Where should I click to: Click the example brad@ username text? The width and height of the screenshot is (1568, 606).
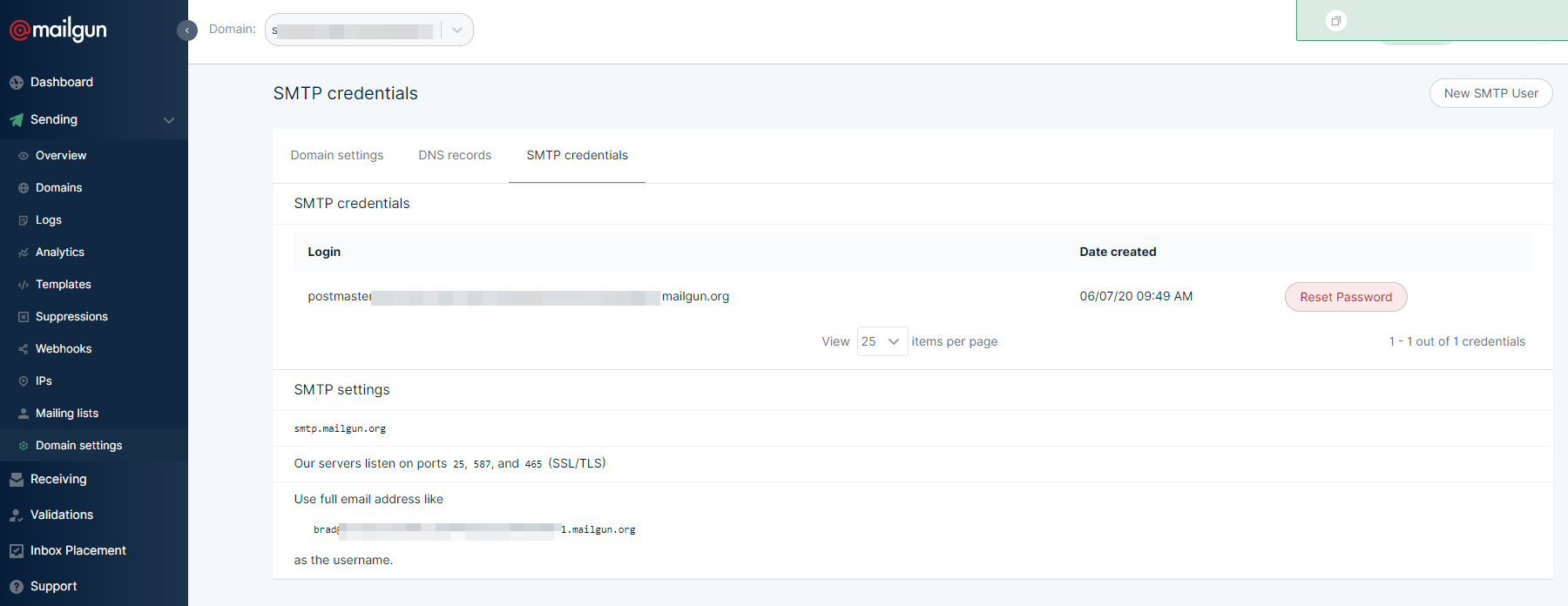click(475, 529)
